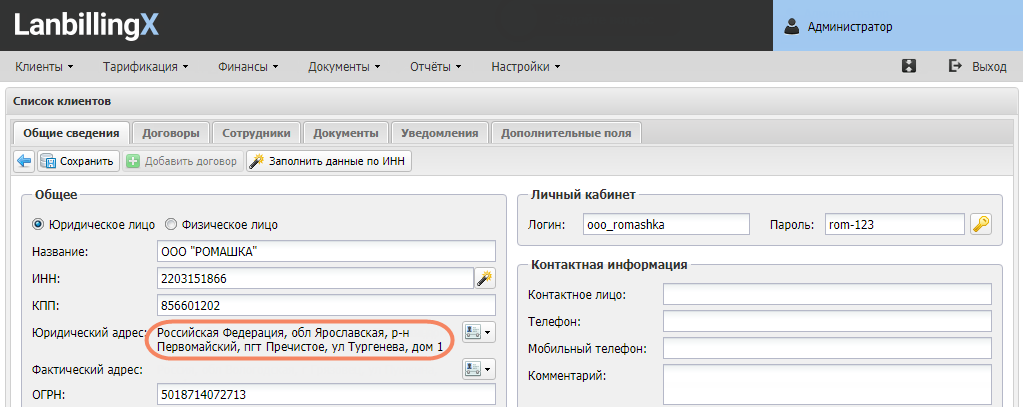Click the Мобильный телефон input field
The height and width of the screenshot is (407, 1023).
tap(827, 348)
